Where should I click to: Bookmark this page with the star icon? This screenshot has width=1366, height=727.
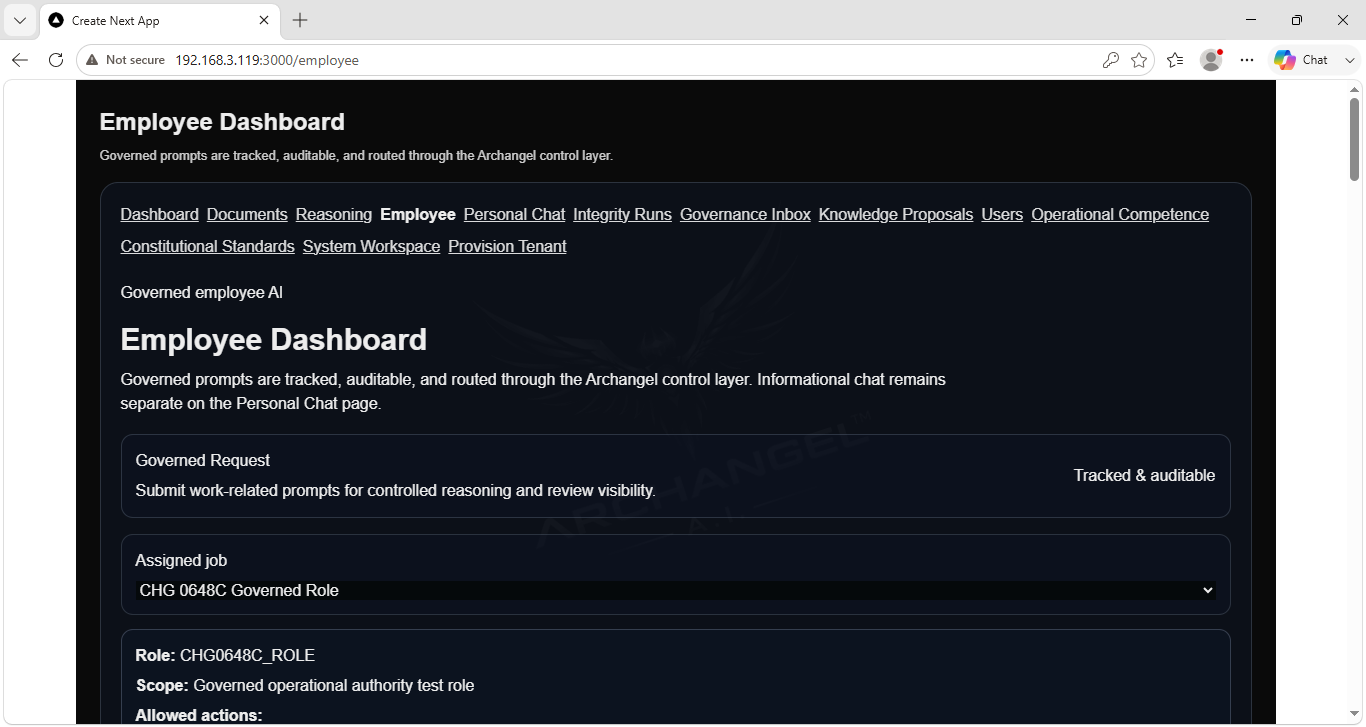coord(1139,60)
